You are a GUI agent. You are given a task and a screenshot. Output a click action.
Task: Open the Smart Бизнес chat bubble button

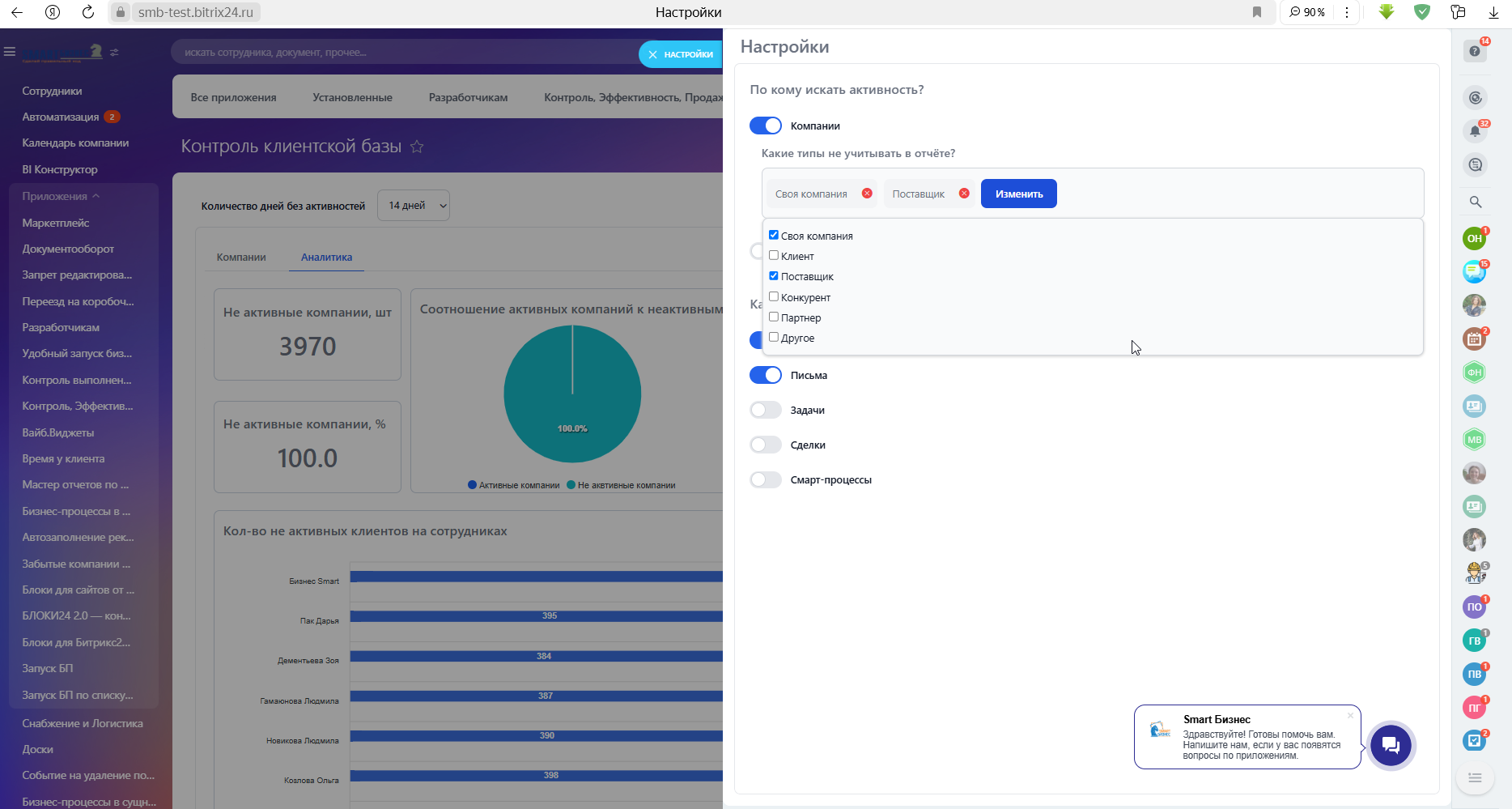tap(1391, 745)
